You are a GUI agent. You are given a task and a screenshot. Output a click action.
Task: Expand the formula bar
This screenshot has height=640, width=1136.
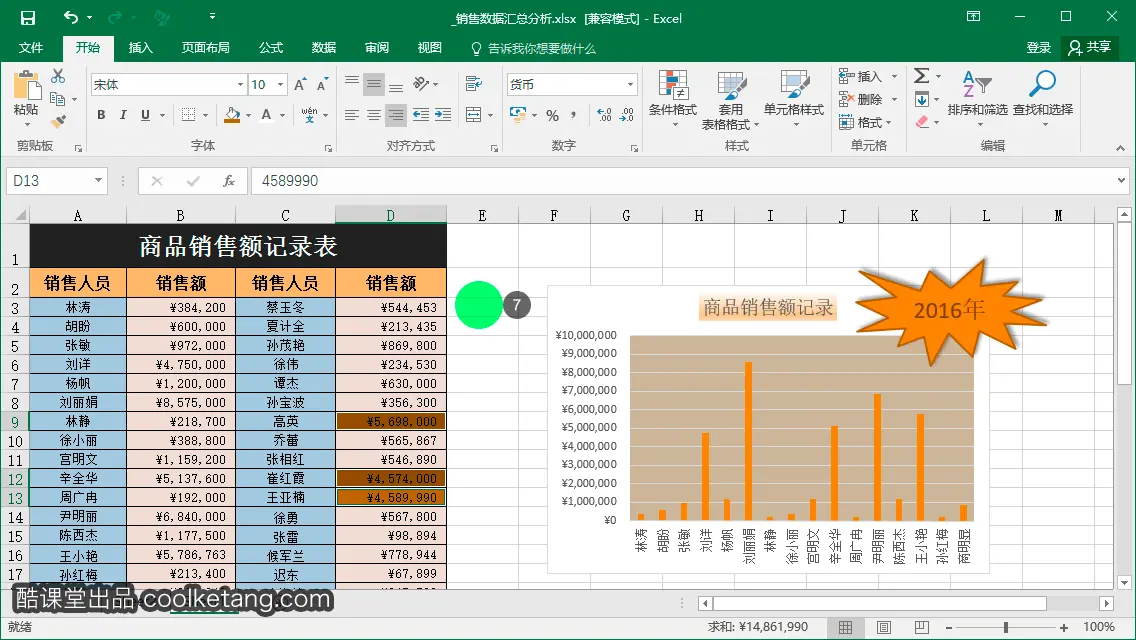click(x=1122, y=180)
